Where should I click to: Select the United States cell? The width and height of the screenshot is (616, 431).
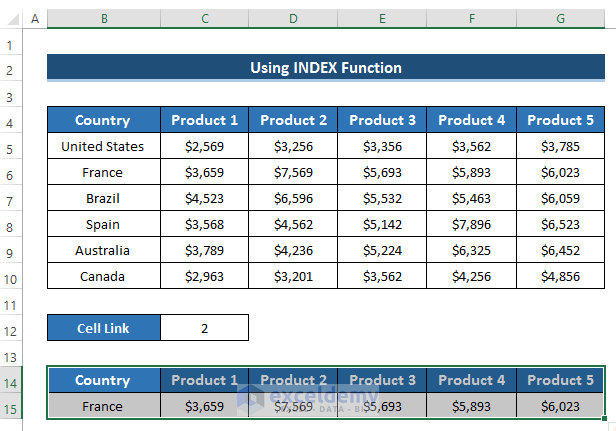point(103,147)
